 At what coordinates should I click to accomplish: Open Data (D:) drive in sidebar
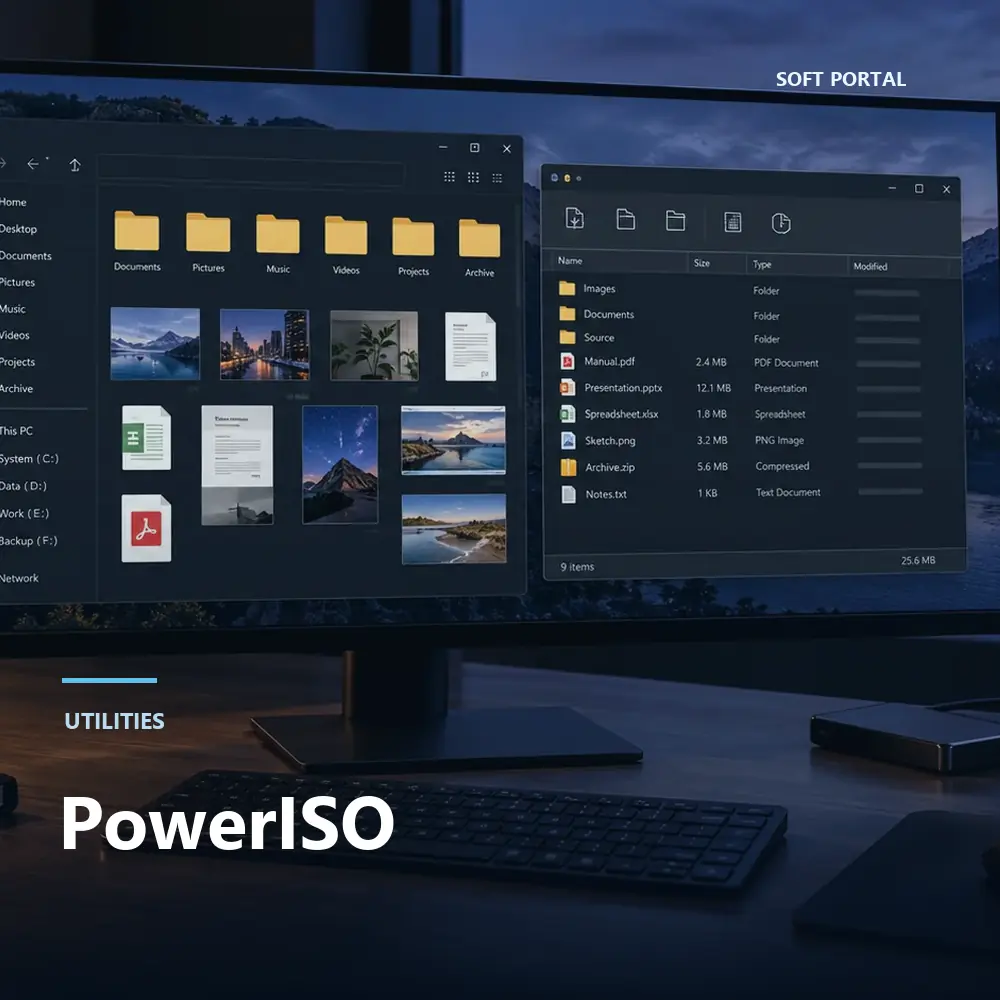tap(23, 486)
